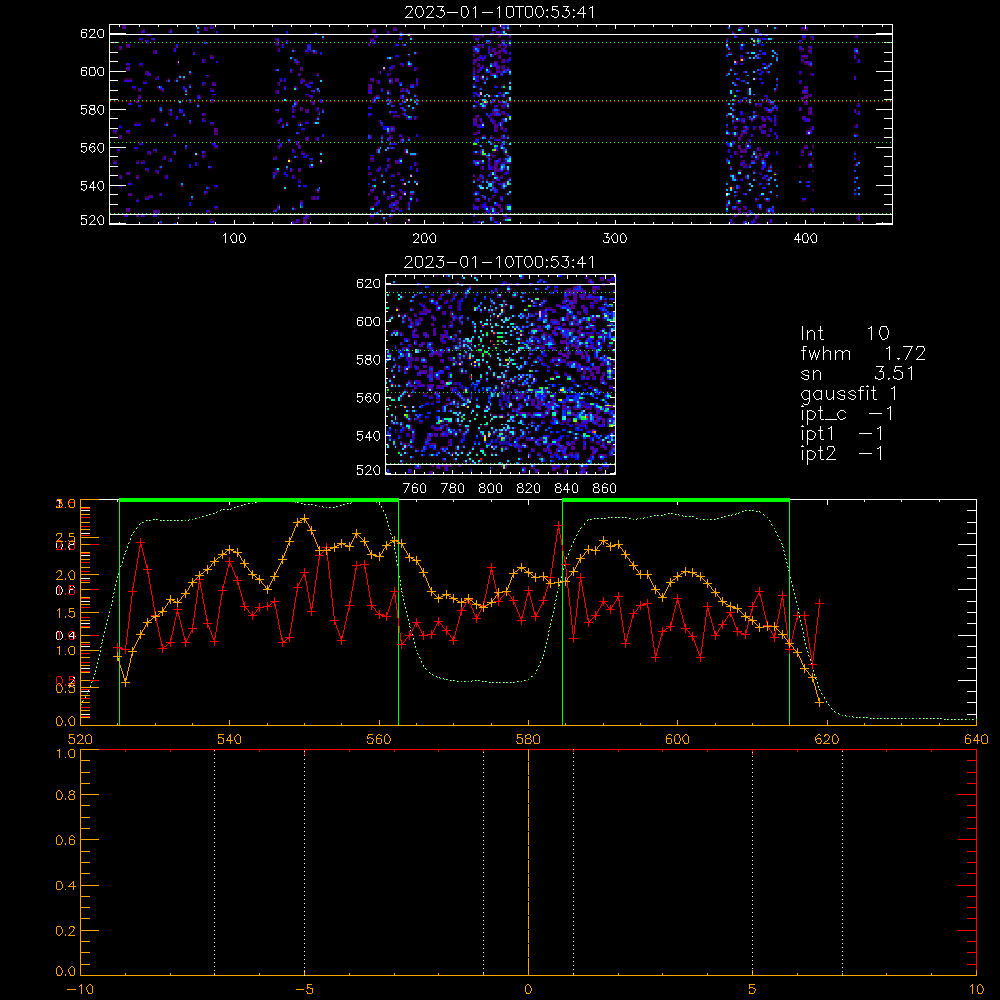Image resolution: width=1000 pixels, height=1000 pixels.
Task: Click the thick green bar over the left profile window
Action: pos(259,501)
